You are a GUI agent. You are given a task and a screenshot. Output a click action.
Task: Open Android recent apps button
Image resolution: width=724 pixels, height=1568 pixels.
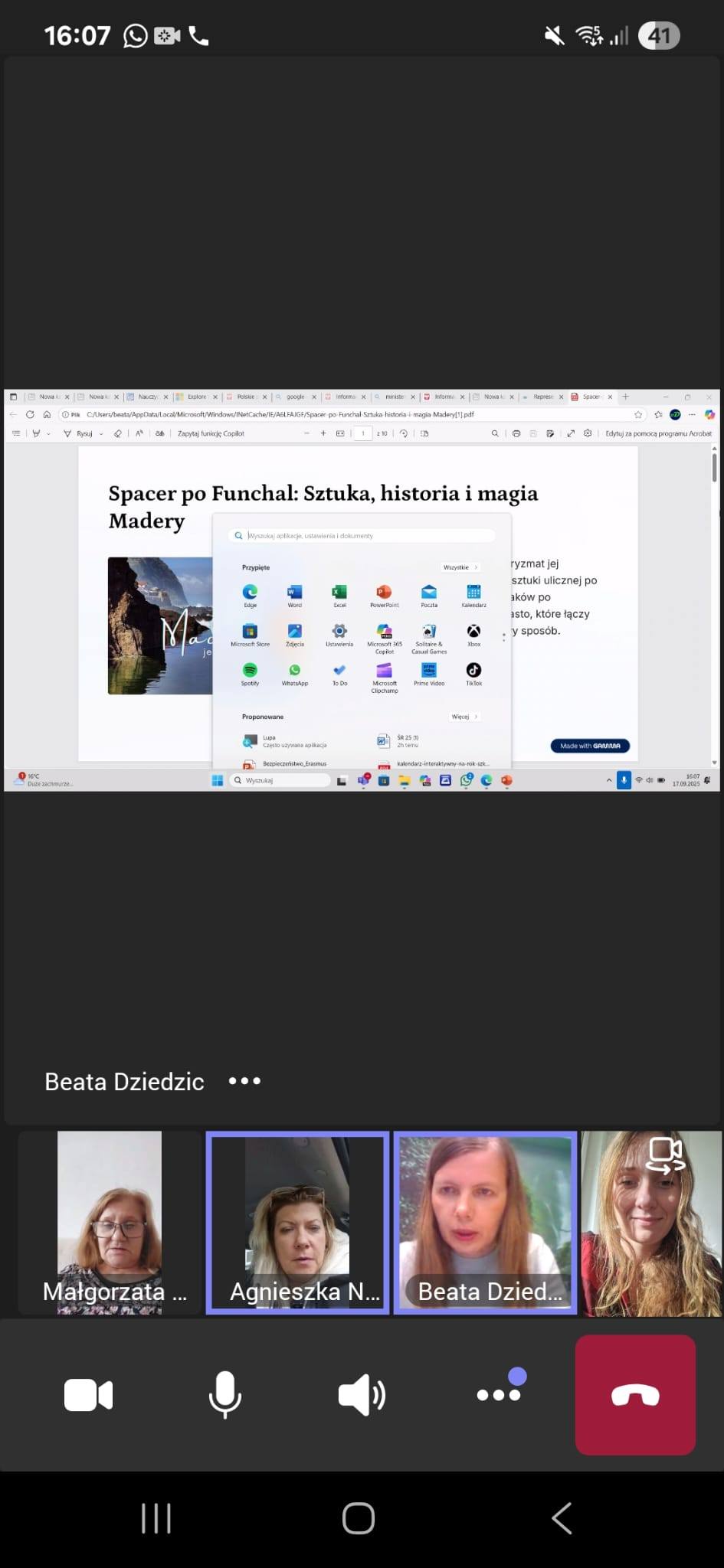pyautogui.click(x=156, y=1518)
